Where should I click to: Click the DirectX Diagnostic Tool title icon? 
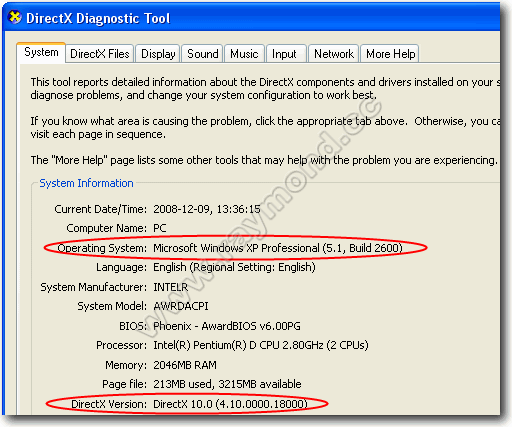(x=15, y=17)
